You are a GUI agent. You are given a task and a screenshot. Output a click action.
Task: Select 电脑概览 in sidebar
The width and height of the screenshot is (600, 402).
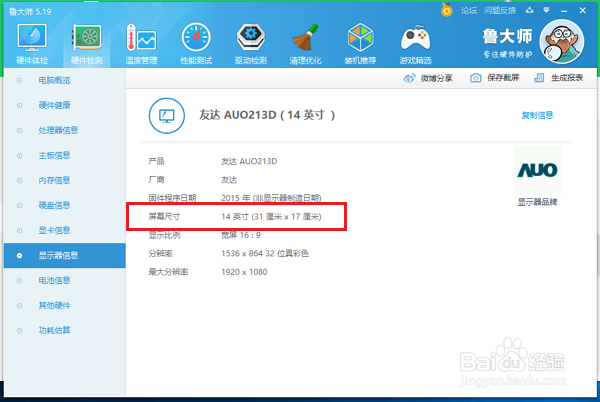click(x=65, y=80)
